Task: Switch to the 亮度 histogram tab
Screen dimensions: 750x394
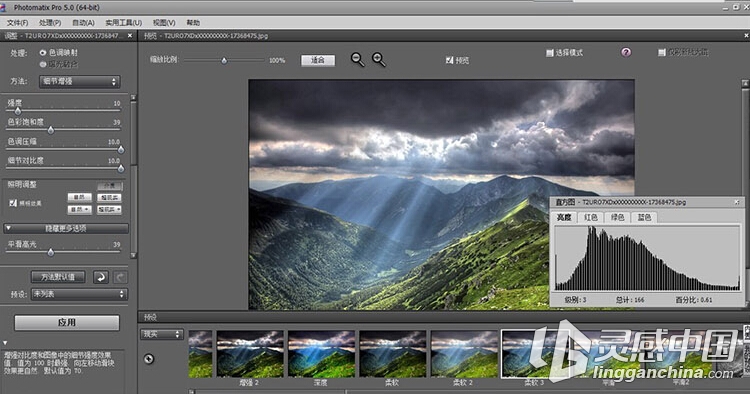Action: coord(564,217)
